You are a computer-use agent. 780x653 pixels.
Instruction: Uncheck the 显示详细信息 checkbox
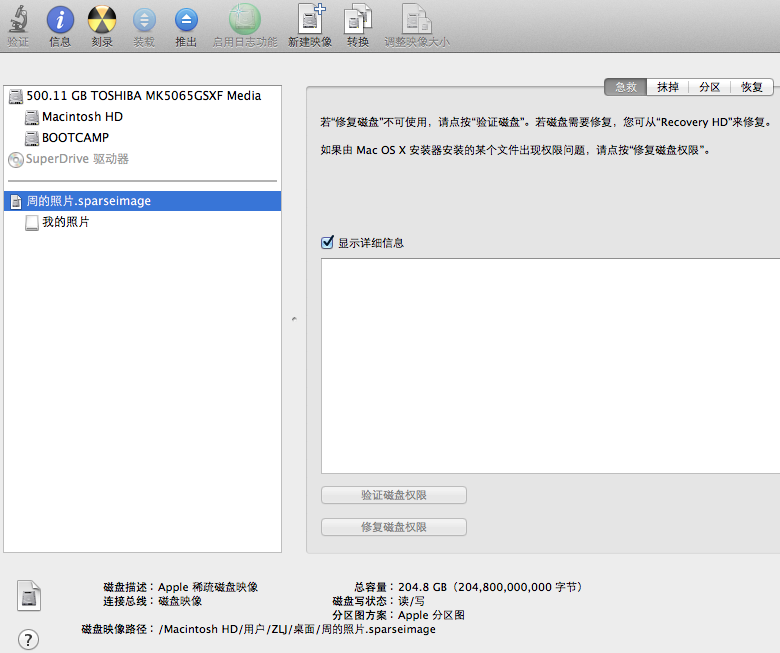click(x=327, y=243)
